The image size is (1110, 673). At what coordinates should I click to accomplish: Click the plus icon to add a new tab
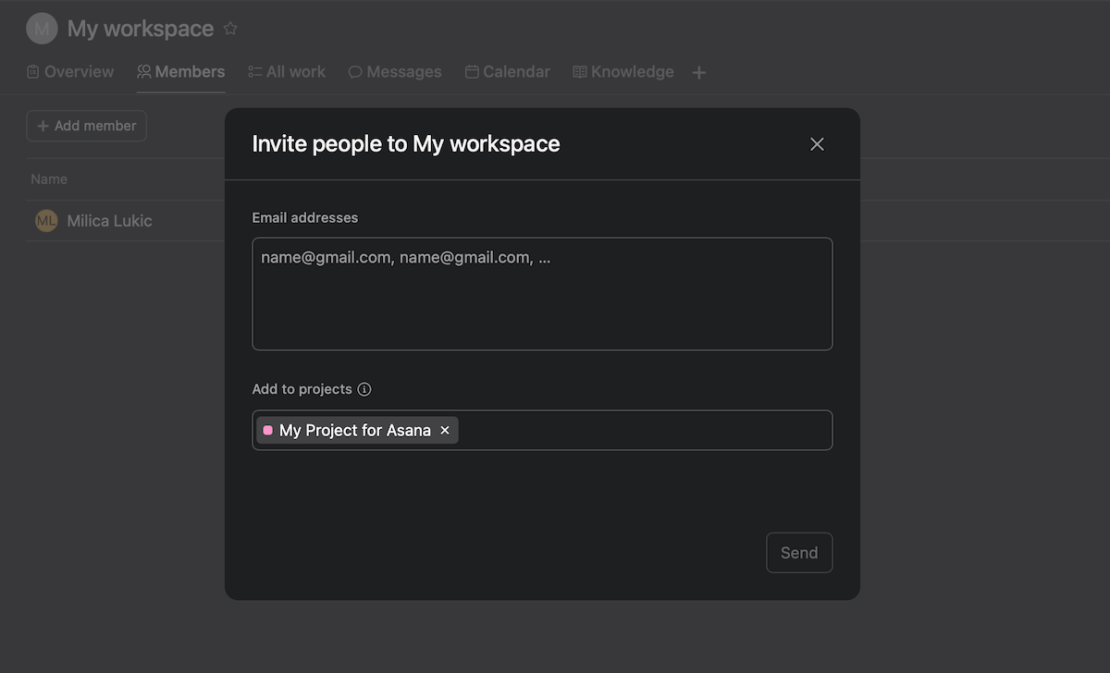(x=698, y=70)
